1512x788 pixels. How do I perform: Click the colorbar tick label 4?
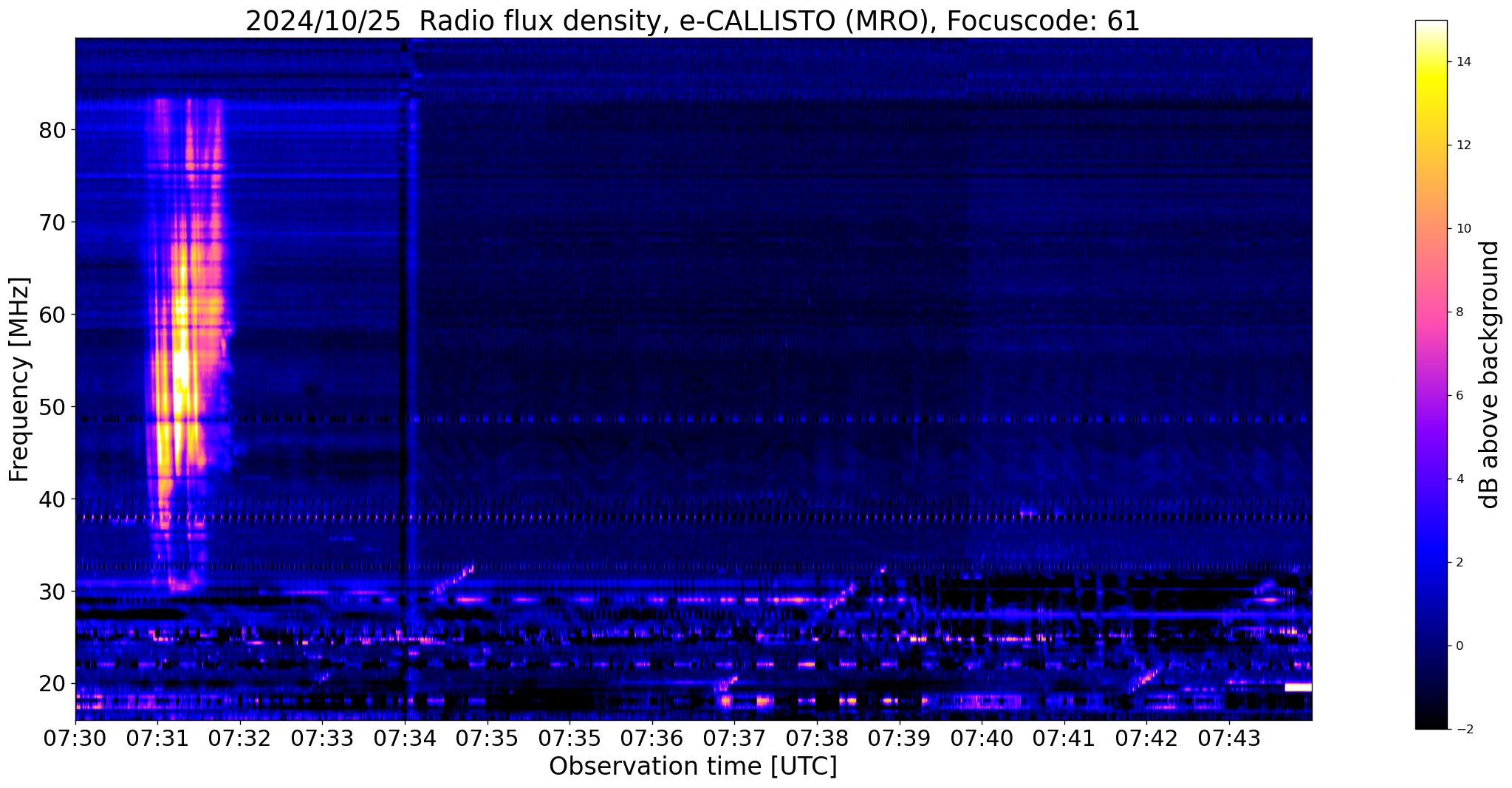(1459, 479)
